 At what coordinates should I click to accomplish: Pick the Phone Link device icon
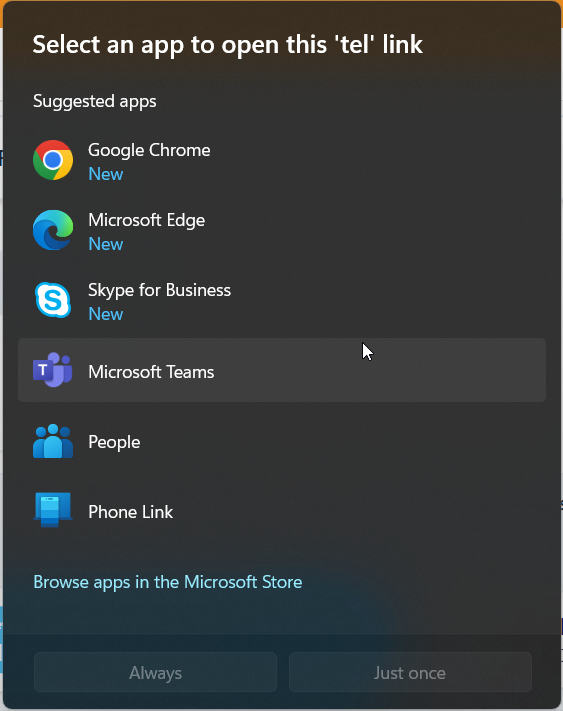click(x=53, y=510)
